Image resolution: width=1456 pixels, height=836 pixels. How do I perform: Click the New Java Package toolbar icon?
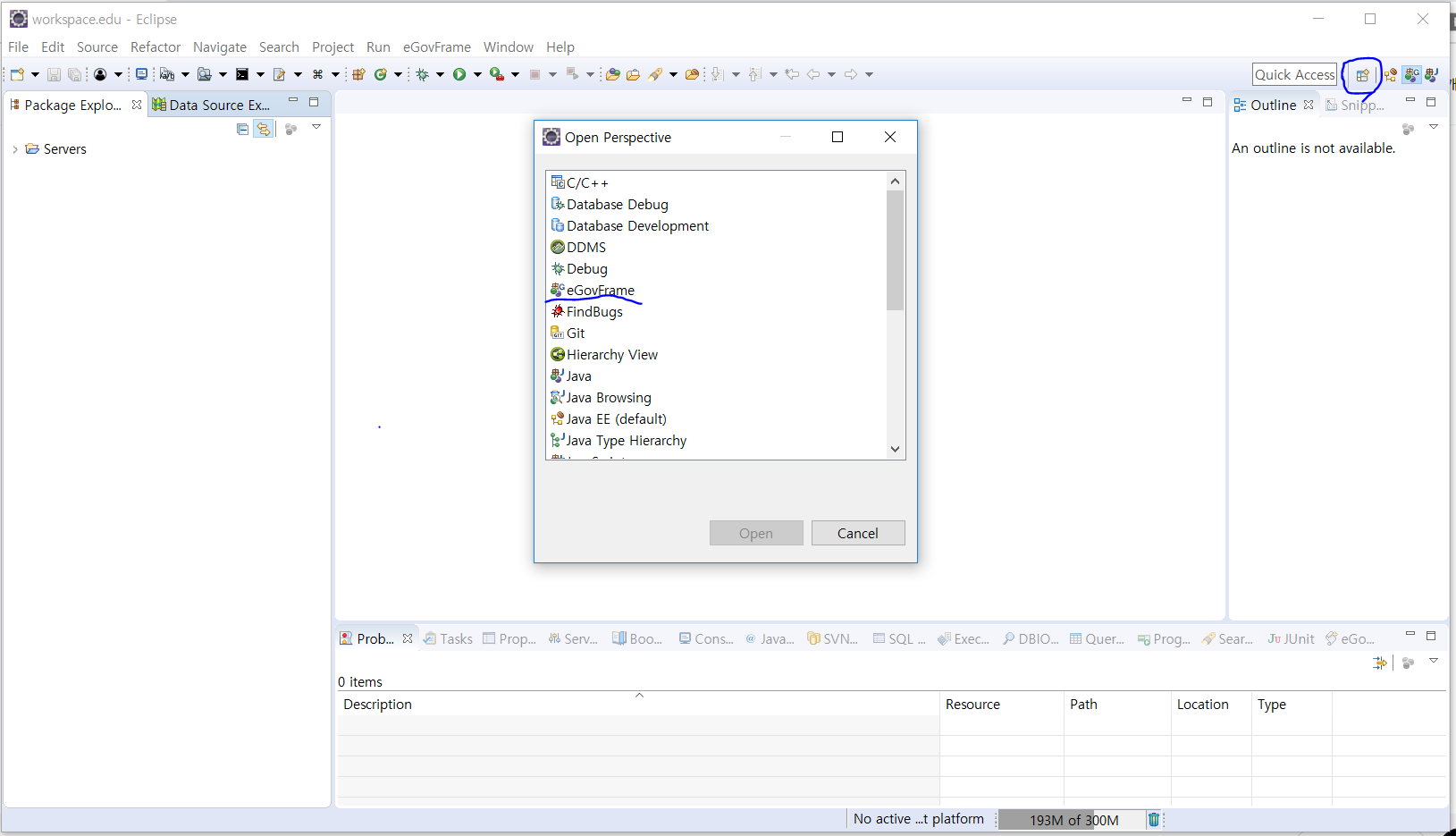click(x=358, y=74)
